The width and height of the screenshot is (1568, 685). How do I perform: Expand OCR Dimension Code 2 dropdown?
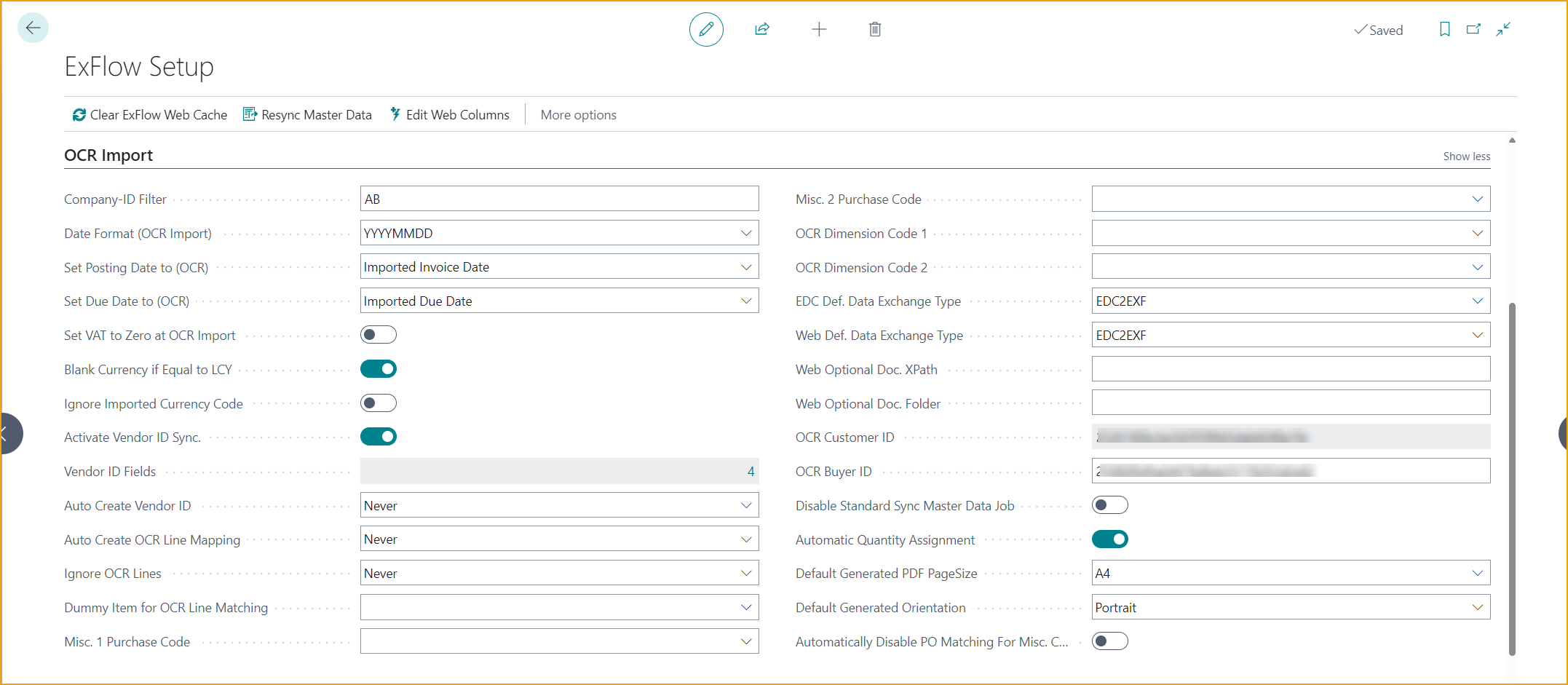point(1478,267)
